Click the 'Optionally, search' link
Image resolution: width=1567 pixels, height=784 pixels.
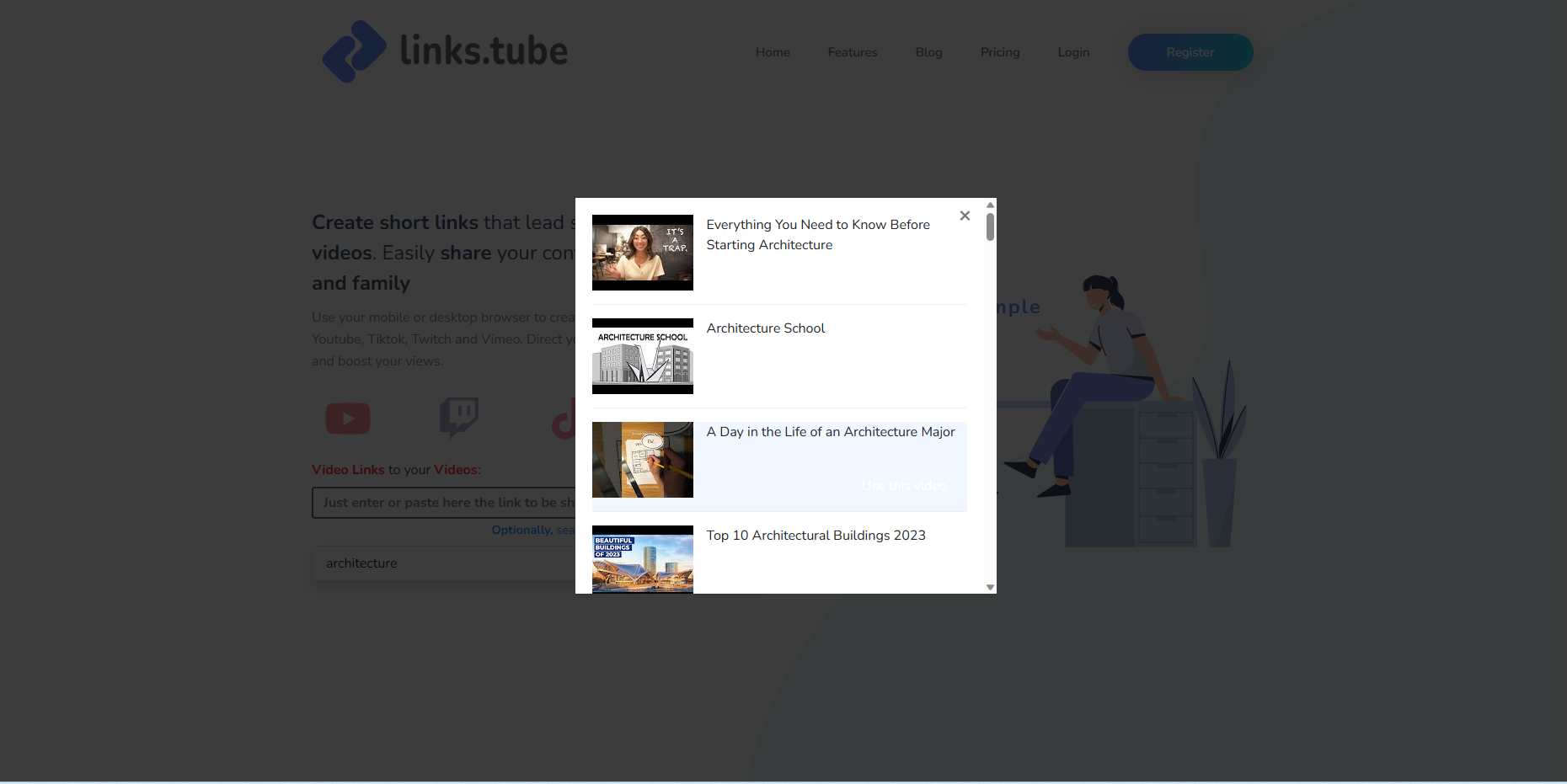533,530
